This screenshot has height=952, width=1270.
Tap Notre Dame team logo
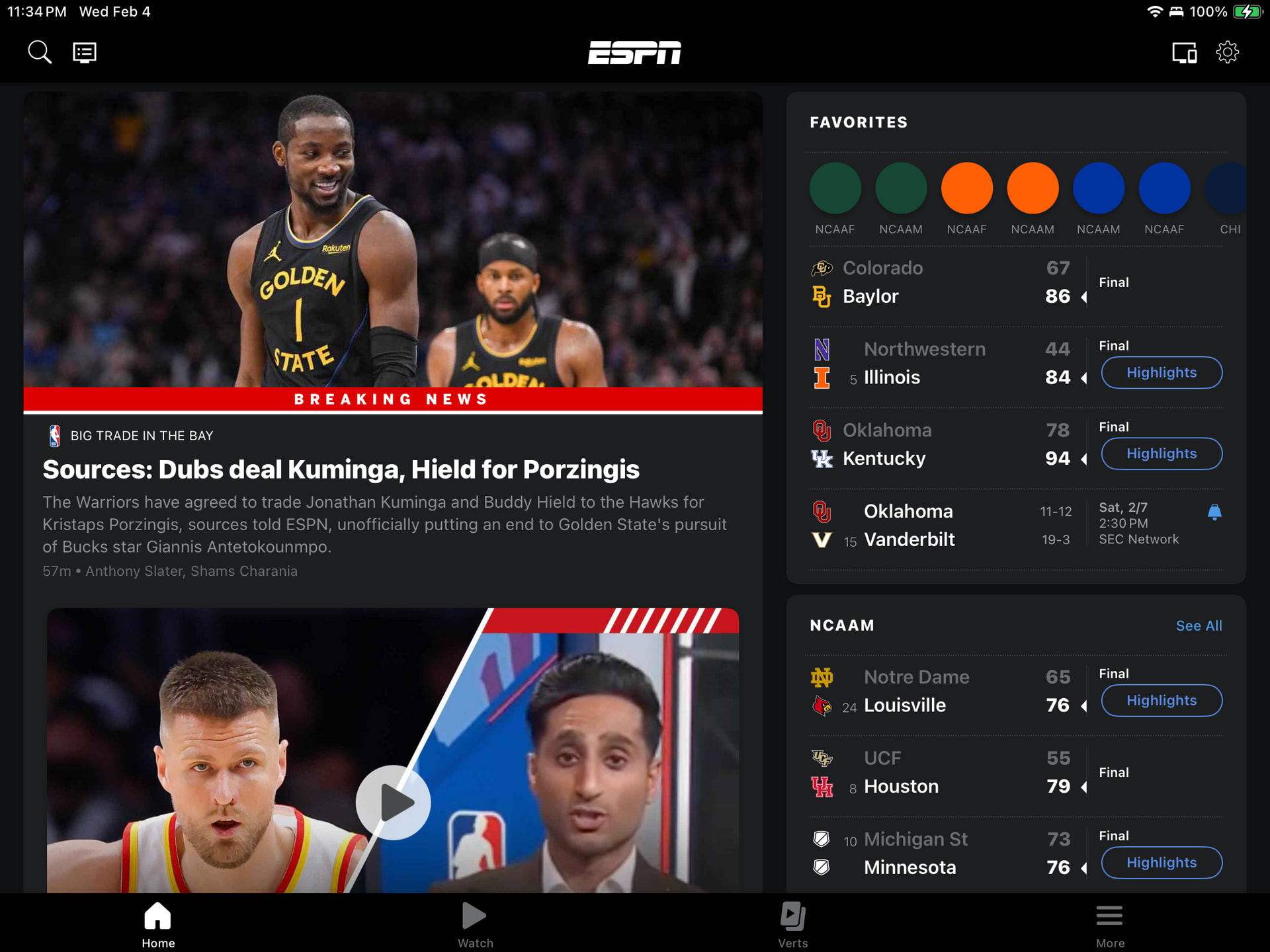click(822, 677)
